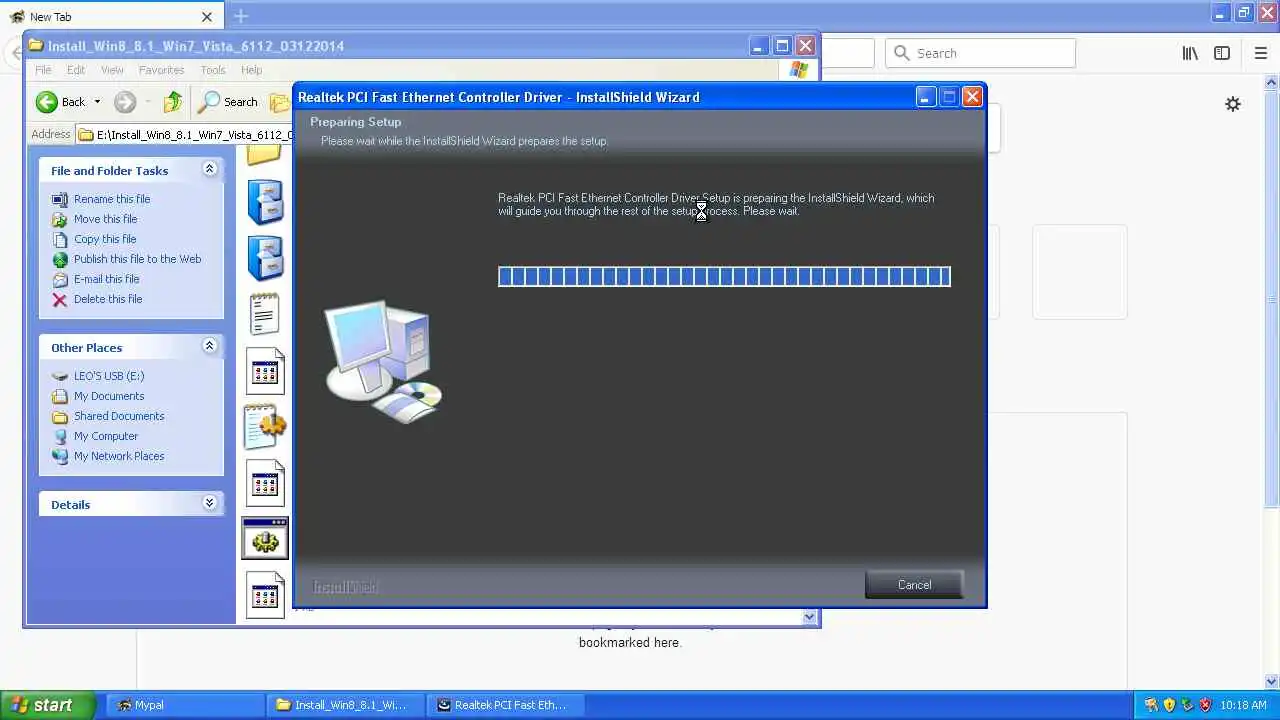The height and width of the screenshot is (720, 1280).
Task: Click Copy this file link
Action: tap(105, 239)
